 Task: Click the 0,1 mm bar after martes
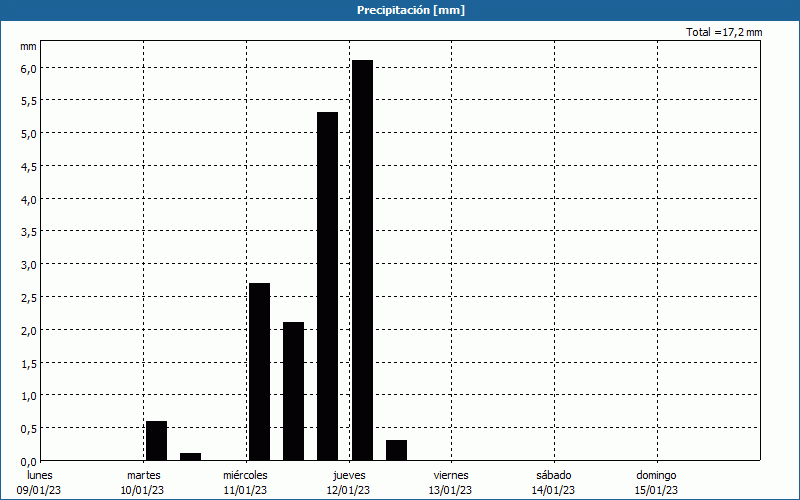(191, 457)
